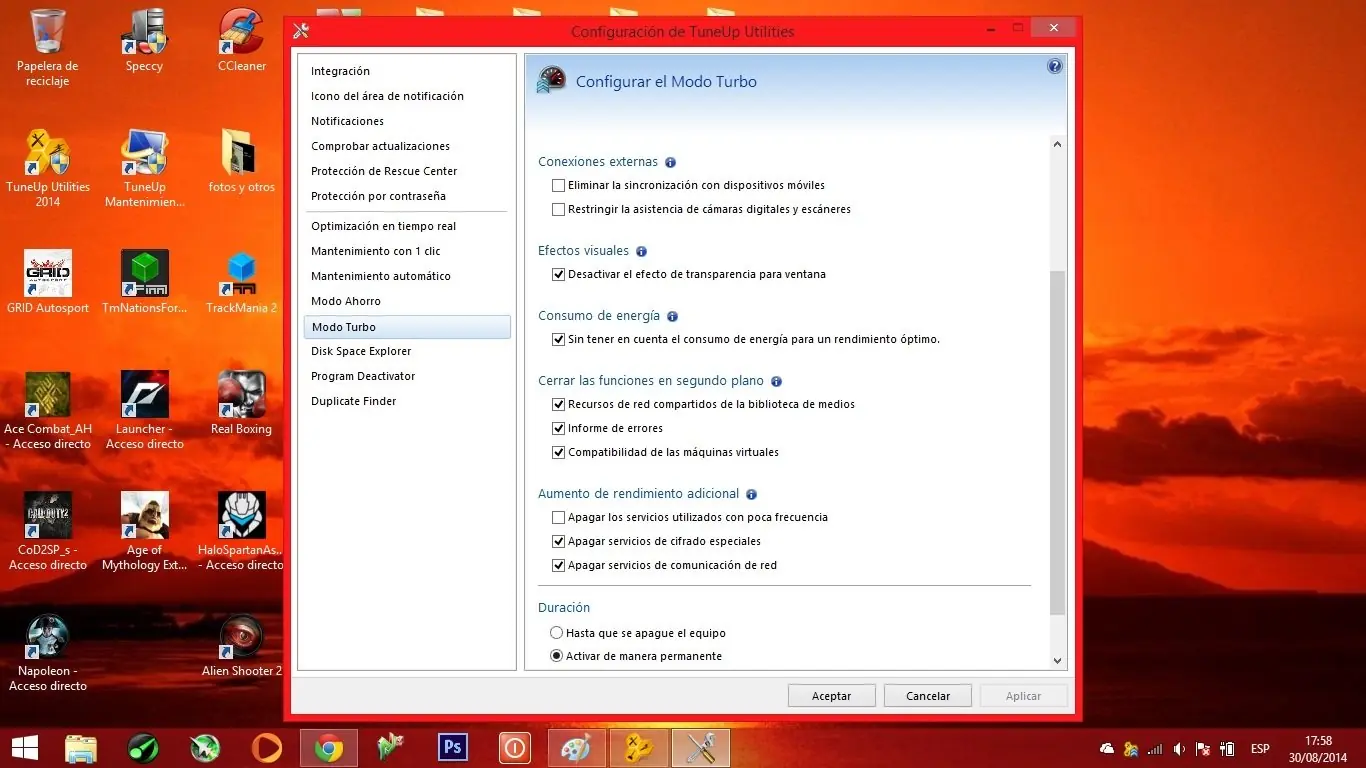Image resolution: width=1366 pixels, height=768 pixels.
Task: Select the TuneUp Mantenimiento desktop shortcut
Action: pyautogui.click(x=144, y=168)
